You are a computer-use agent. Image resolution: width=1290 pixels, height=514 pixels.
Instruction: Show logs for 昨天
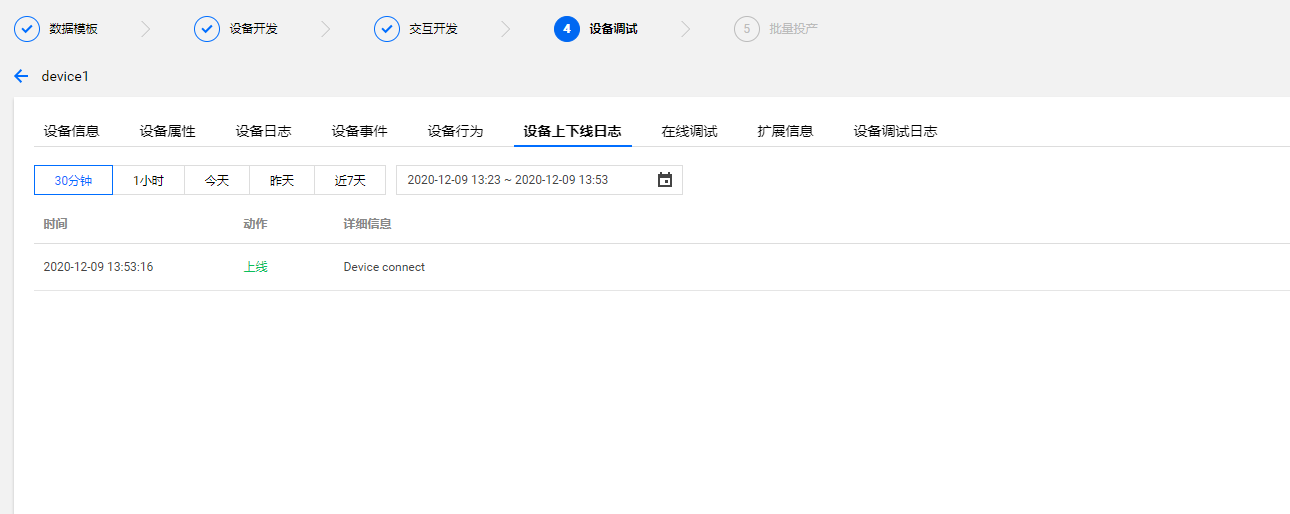282,180
